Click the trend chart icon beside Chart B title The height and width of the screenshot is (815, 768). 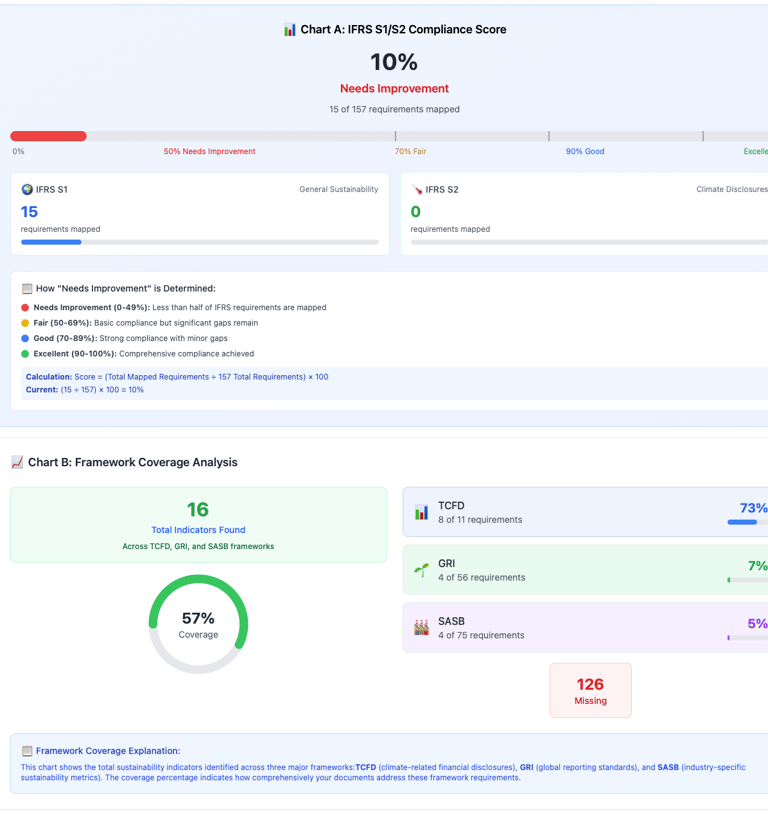tap(17, 462)
